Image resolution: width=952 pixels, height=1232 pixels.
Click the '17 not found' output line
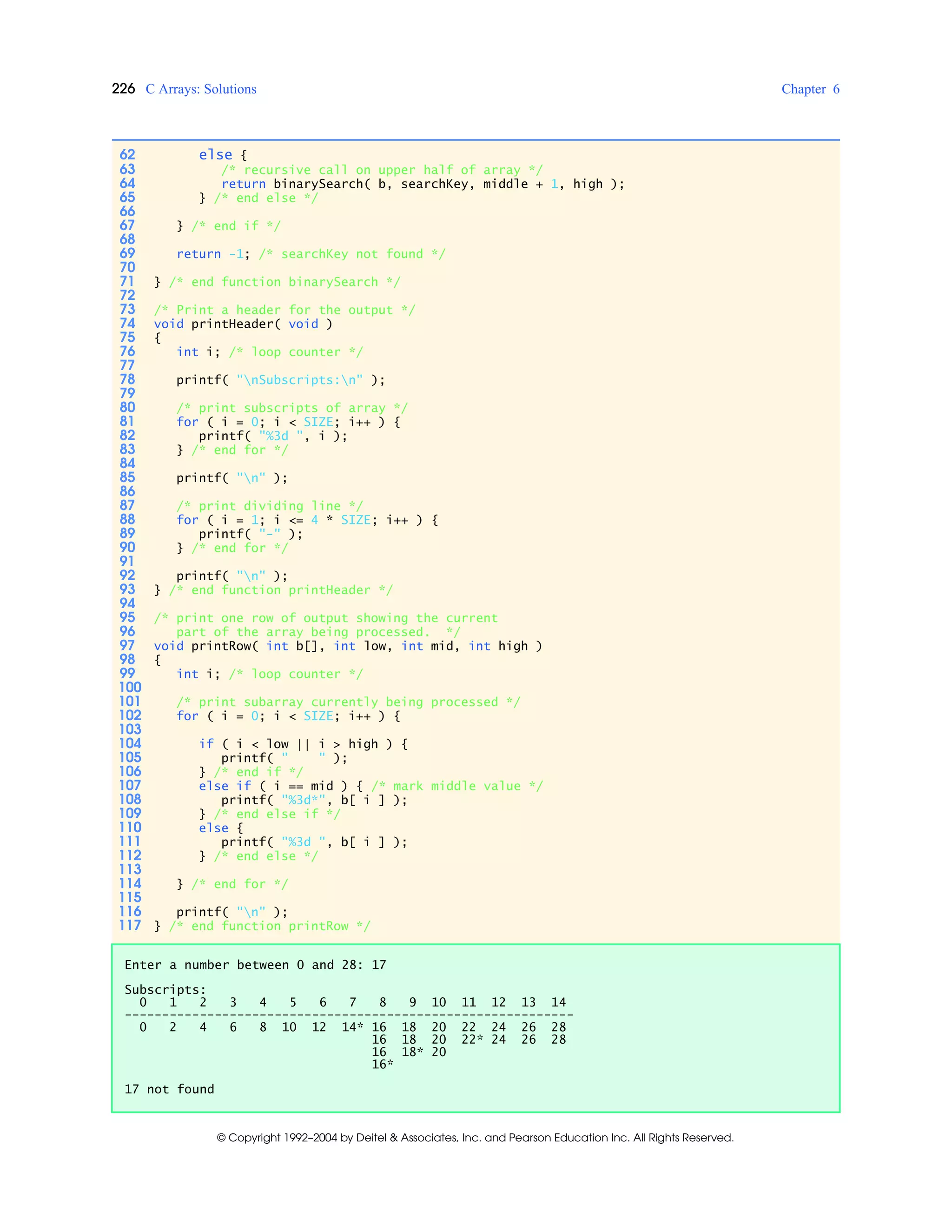coord(169,1089)
